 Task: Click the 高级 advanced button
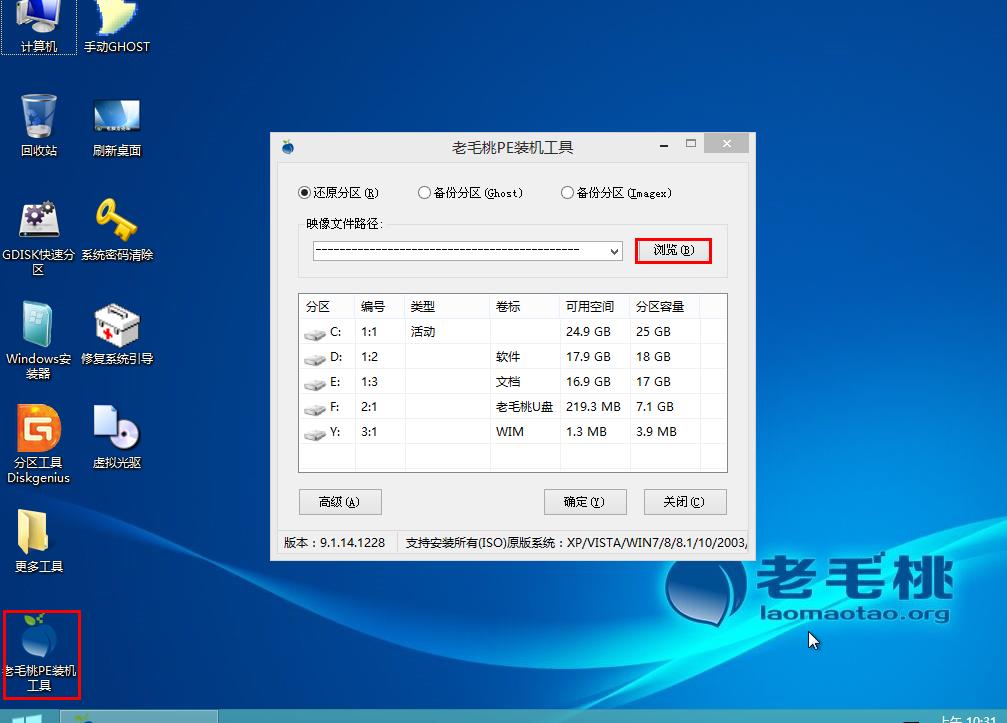(340, 502)
